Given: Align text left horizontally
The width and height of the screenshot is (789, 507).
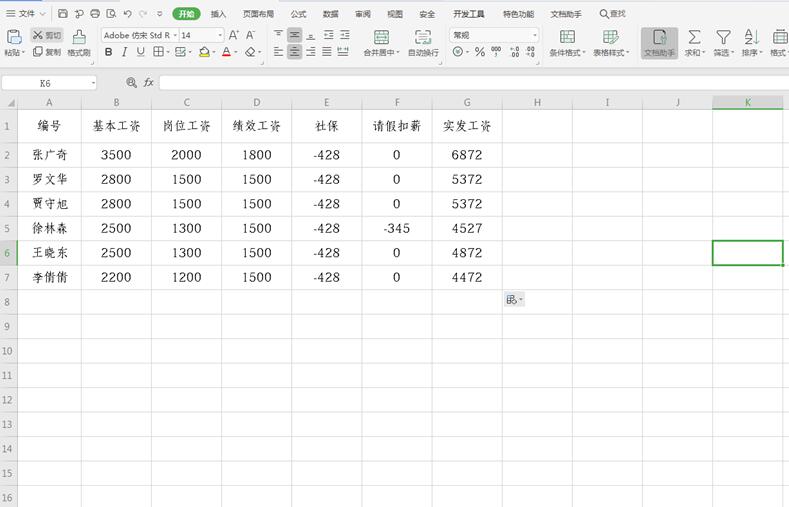Looking at the screenshot, I should (x=278, y=52).
